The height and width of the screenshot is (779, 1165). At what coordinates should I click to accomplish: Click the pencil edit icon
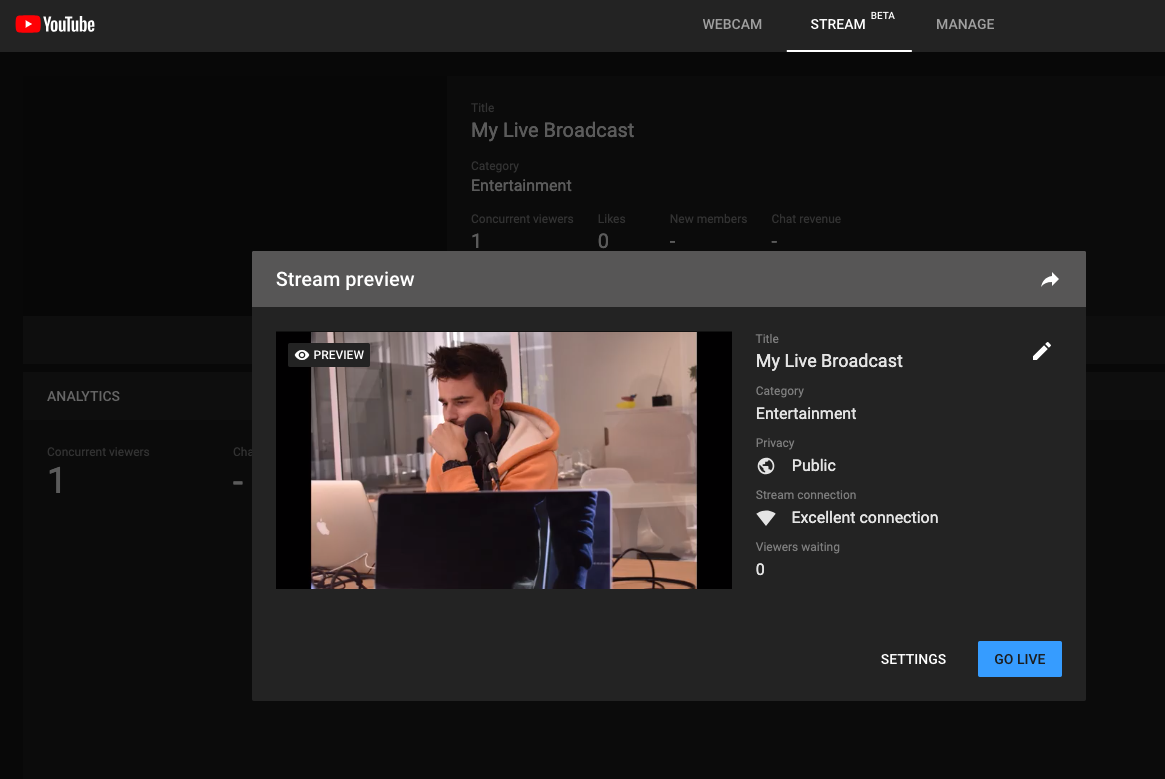coord(1042,351)
